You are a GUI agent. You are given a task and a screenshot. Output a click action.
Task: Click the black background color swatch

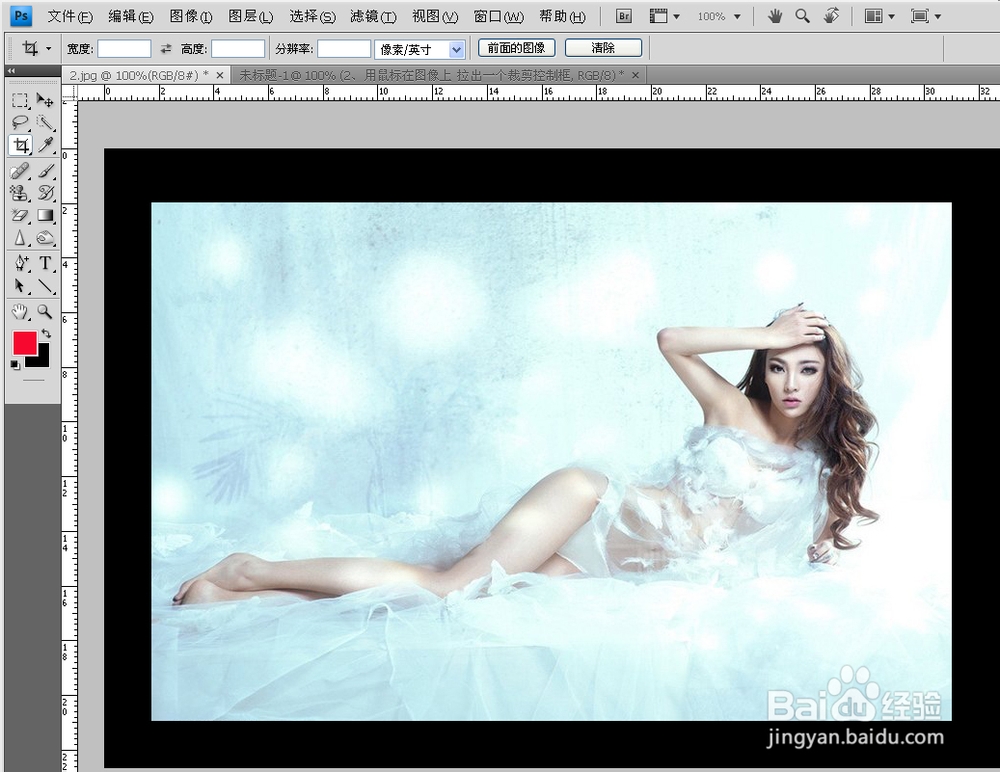(43, 360)
